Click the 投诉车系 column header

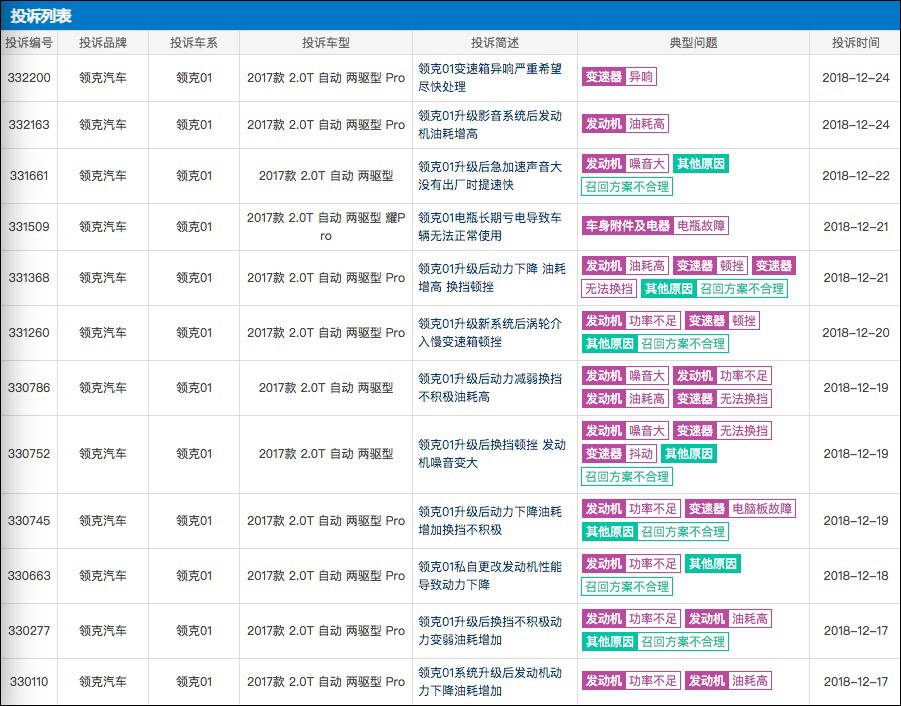pyautogui.click(x=194, y=43)
